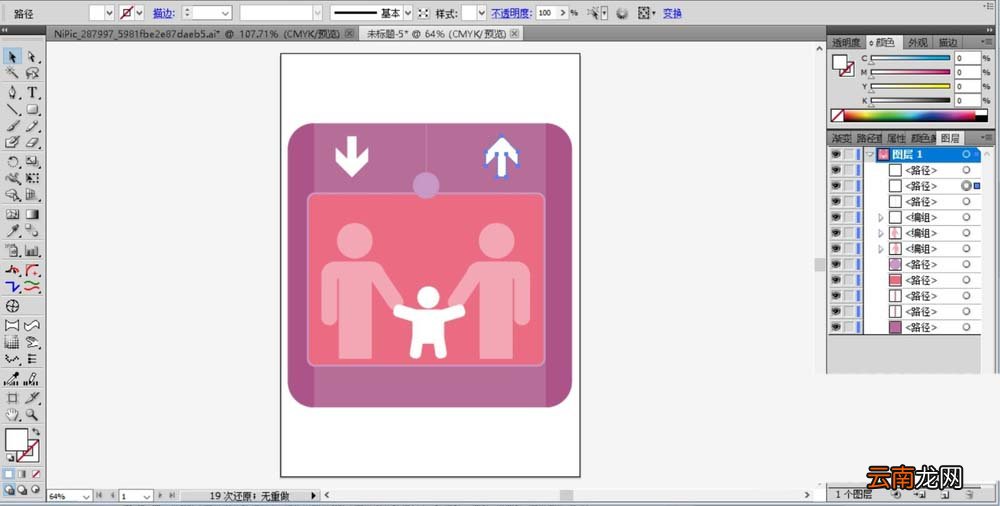
Task: Select the Type tool
Action: tap(32, 93)
